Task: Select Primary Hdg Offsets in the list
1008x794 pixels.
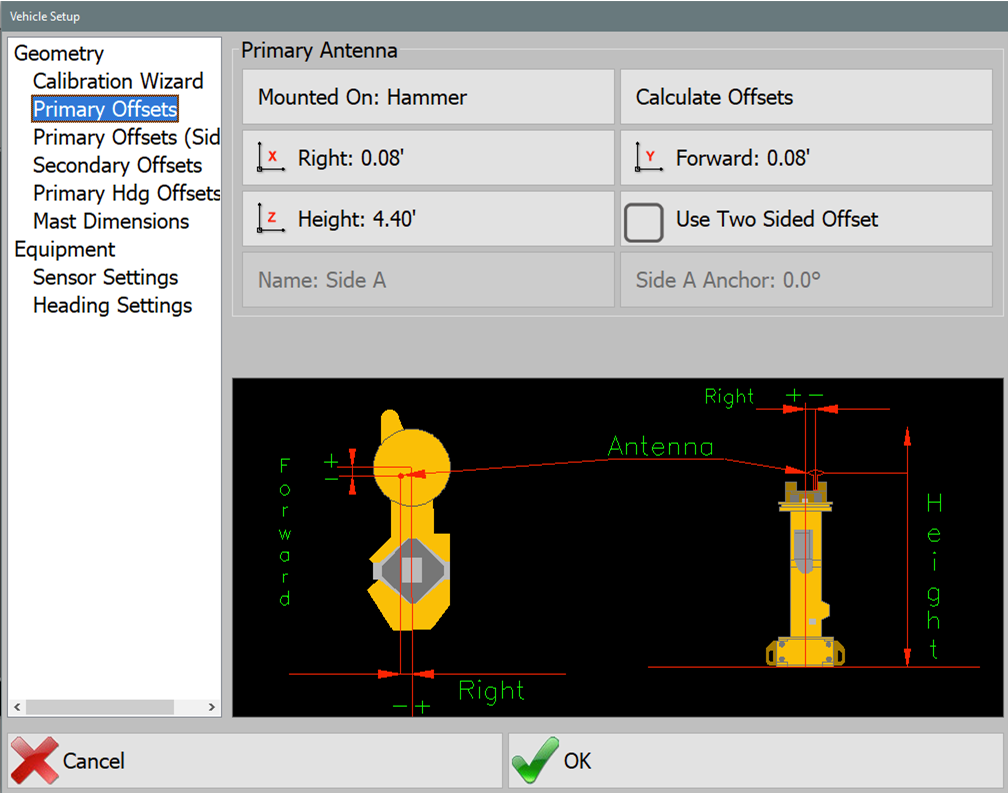Action: pos(126,193)
